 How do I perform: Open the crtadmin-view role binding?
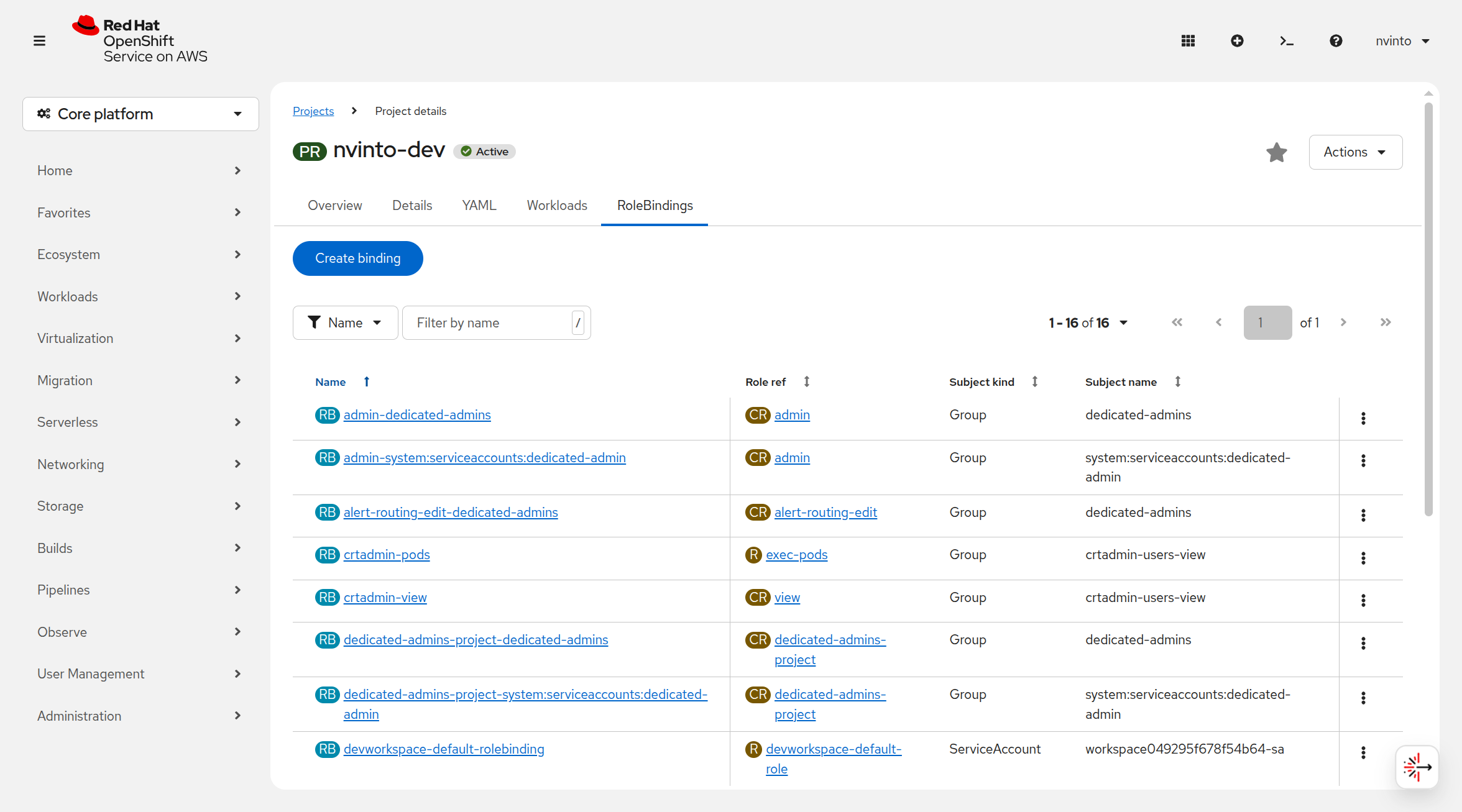(385, 598)
